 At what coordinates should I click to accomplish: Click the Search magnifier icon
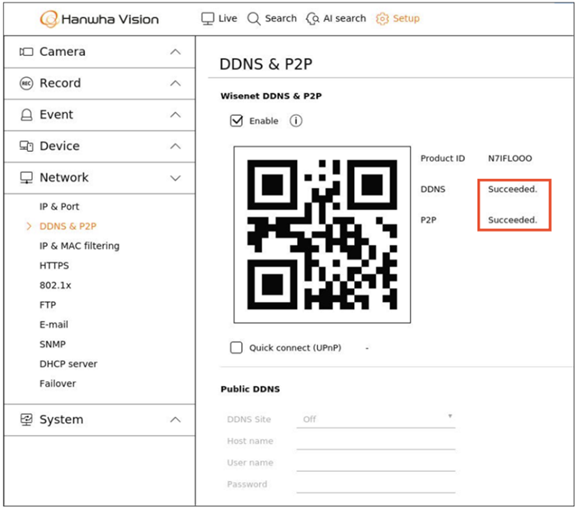click(254, 18)
